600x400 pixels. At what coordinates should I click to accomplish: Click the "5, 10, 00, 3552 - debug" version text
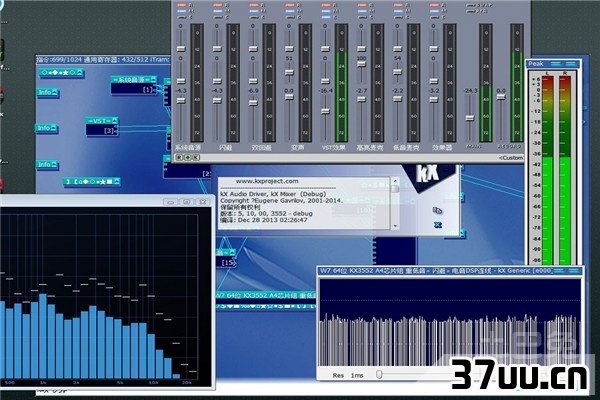point(275,214)
